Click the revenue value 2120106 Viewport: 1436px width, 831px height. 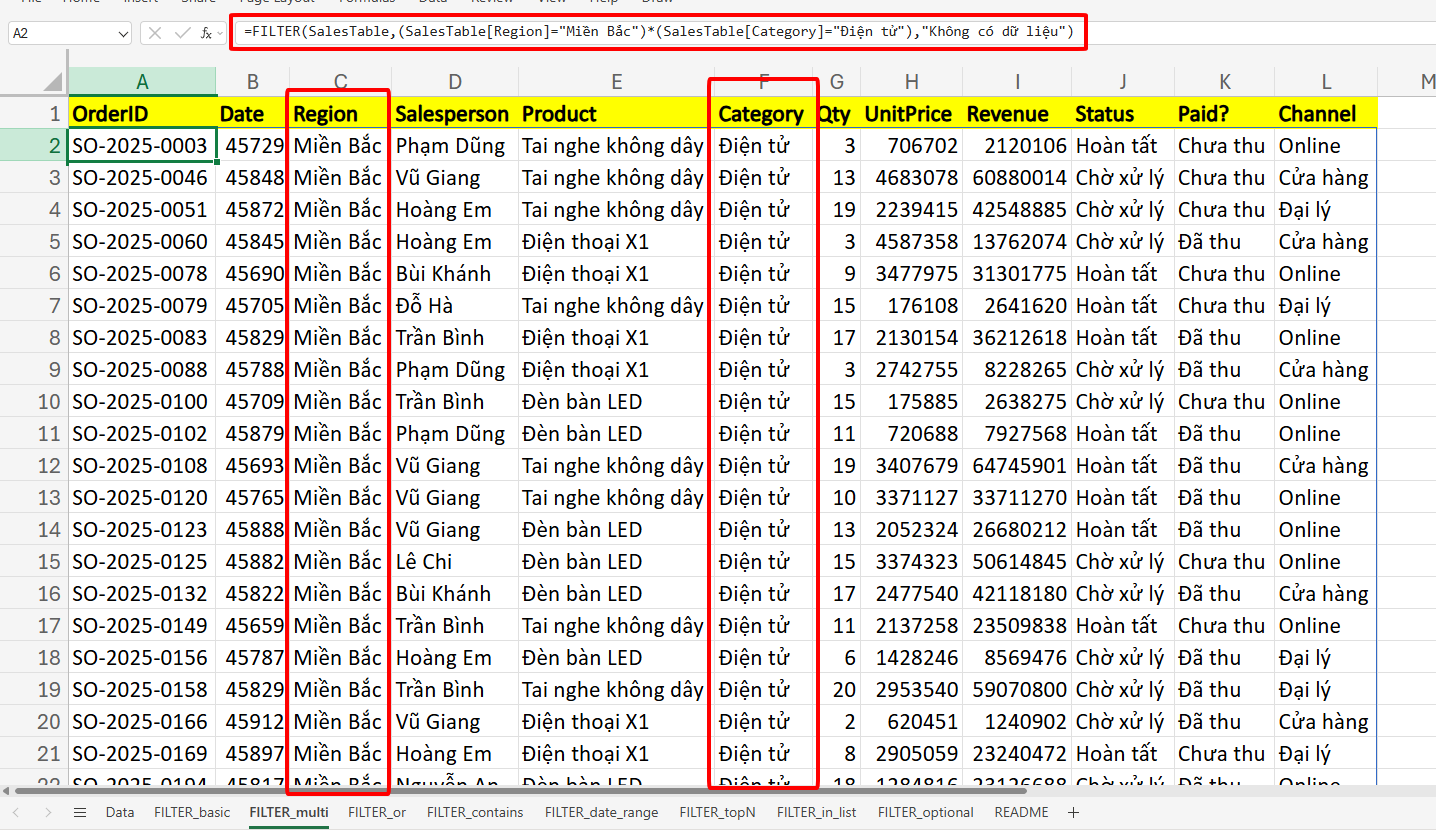tap(1017, 146)
